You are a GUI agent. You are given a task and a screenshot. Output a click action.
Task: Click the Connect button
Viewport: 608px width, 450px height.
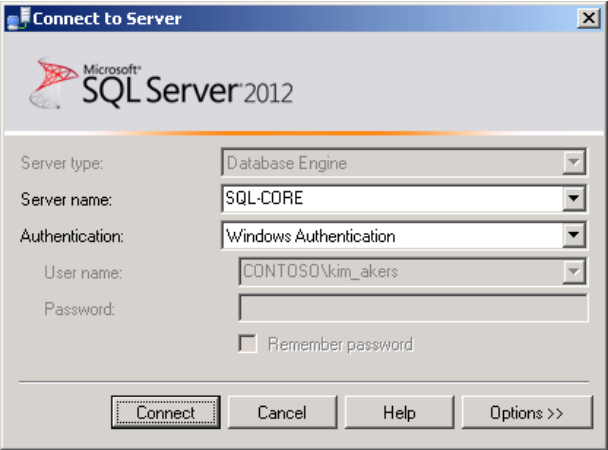click(x=166, y=412)
